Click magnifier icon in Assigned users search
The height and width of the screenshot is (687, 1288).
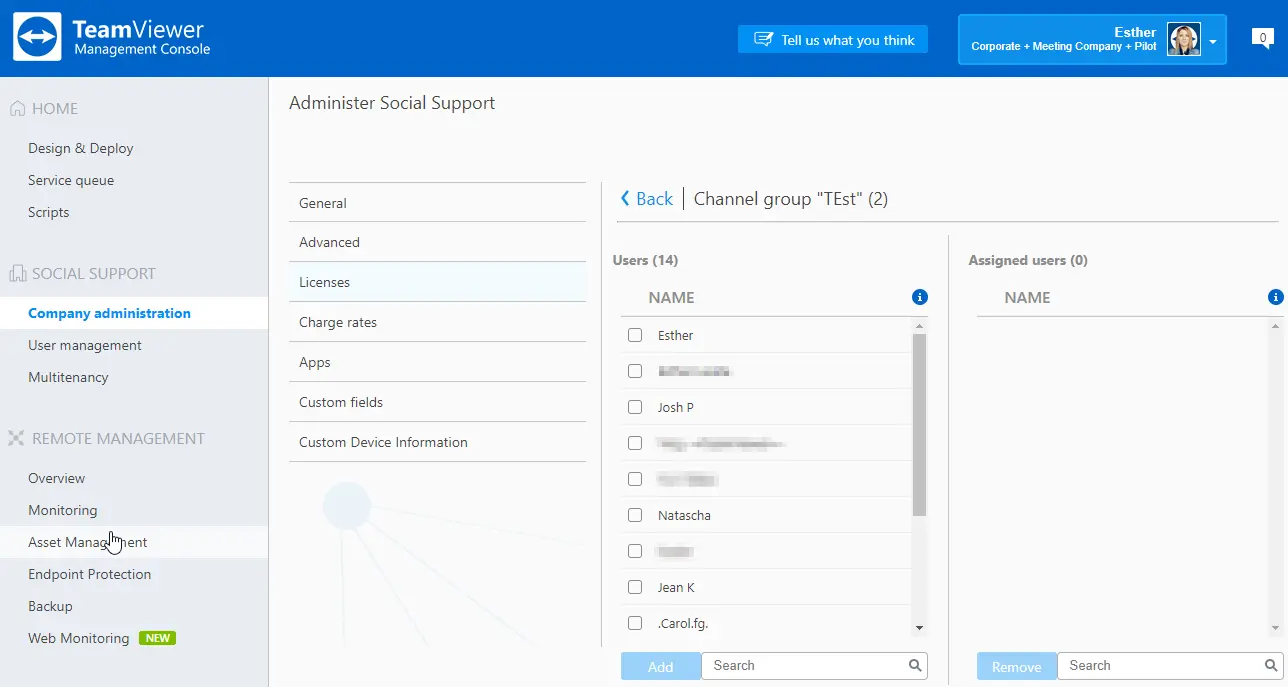[1271, 665]
